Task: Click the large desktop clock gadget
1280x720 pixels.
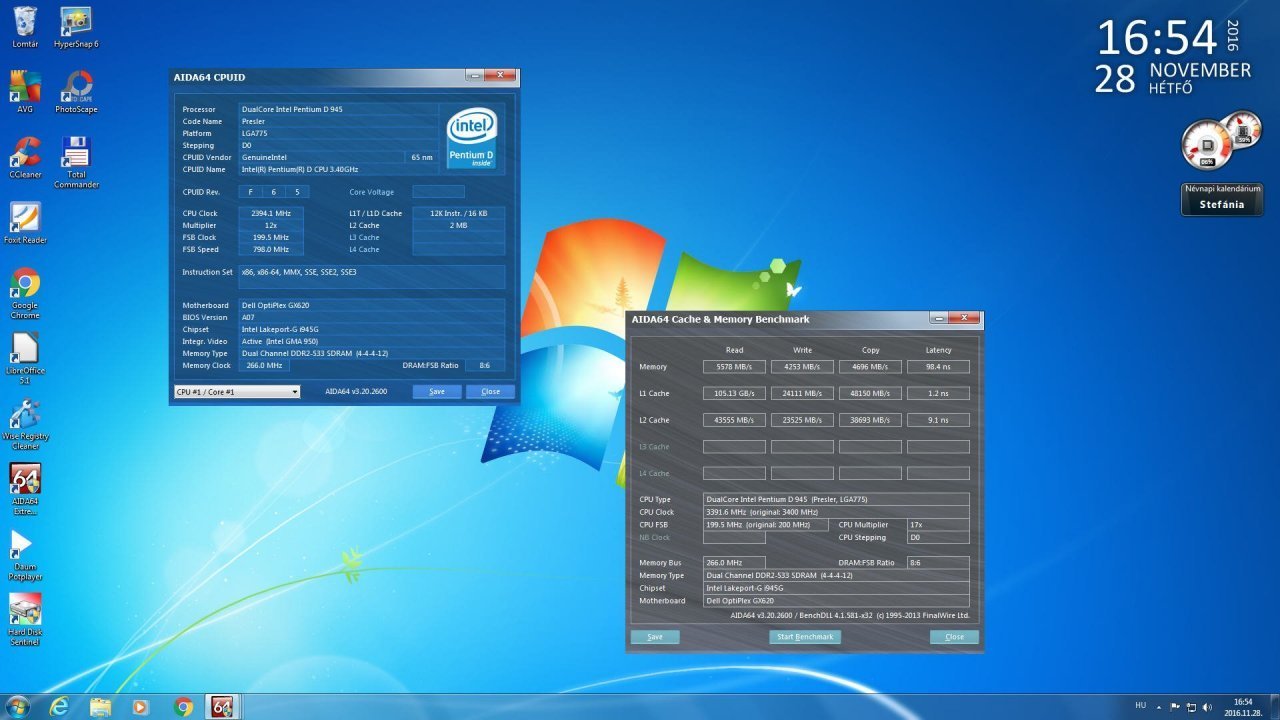Action: click(x=1174, y=56)
